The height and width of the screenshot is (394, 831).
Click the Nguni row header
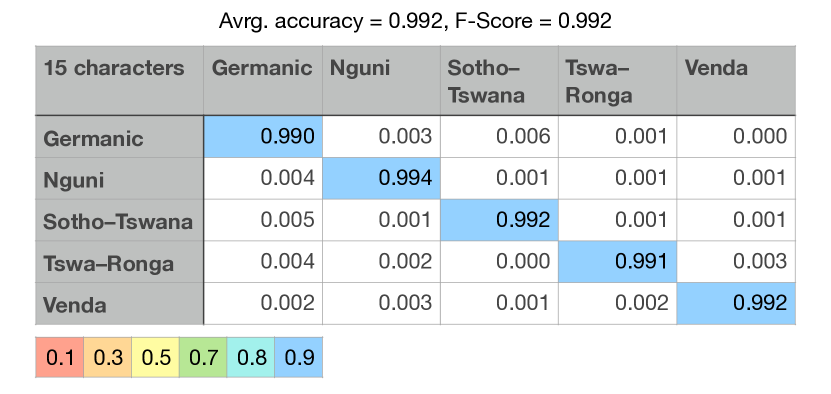119,178
